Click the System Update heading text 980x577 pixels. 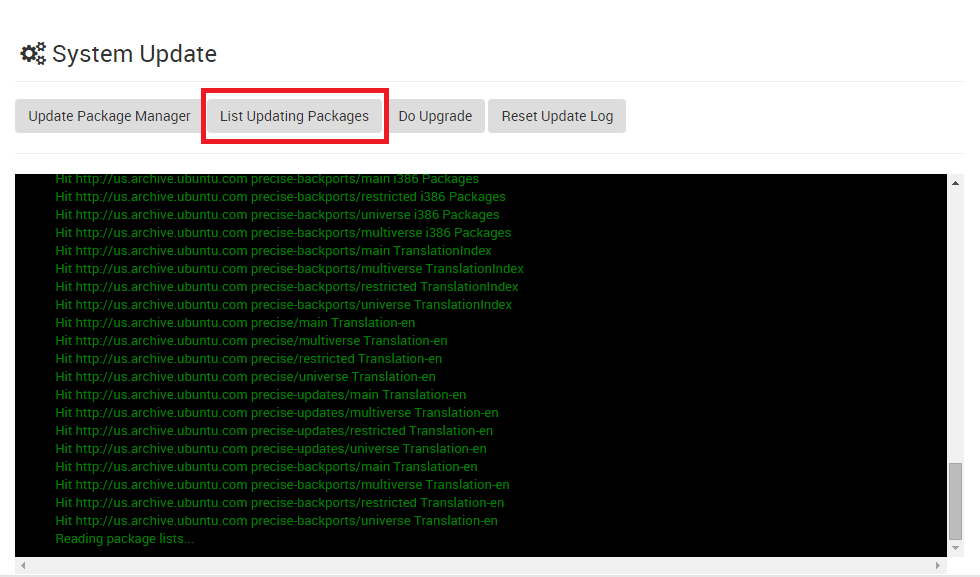(134, 54)
